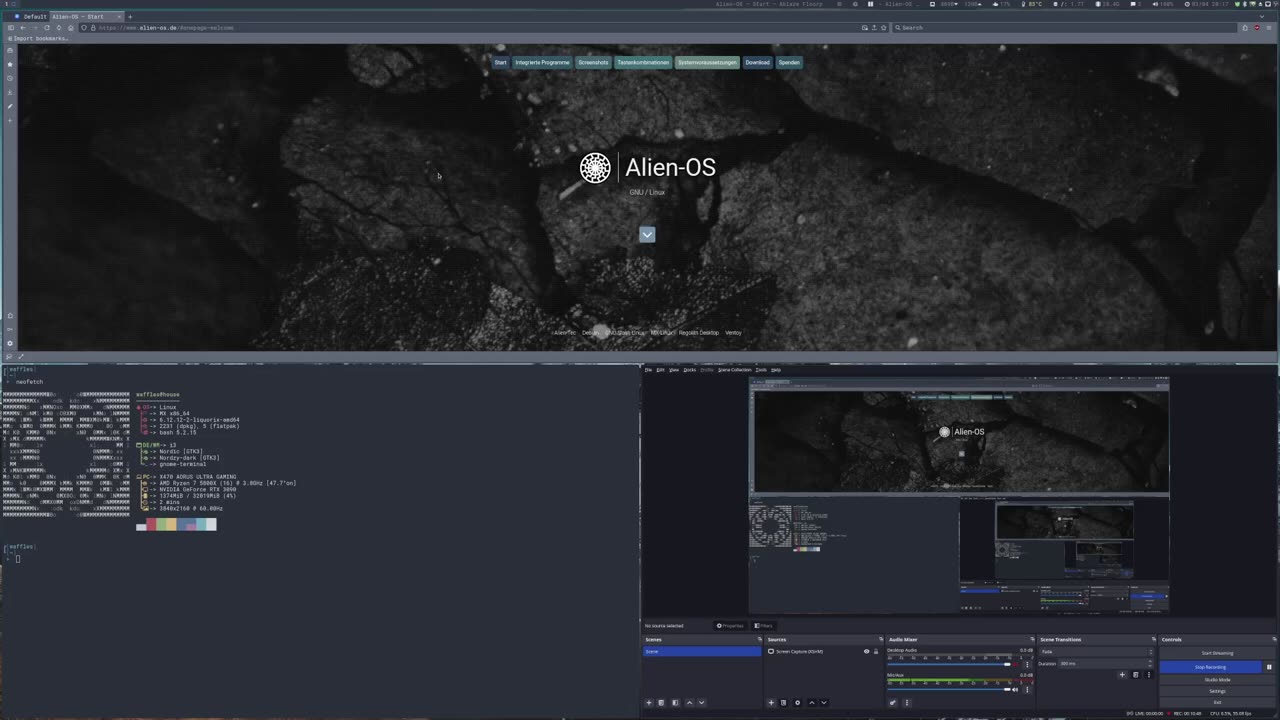Click Start Streaming button

coord(1217,653)
